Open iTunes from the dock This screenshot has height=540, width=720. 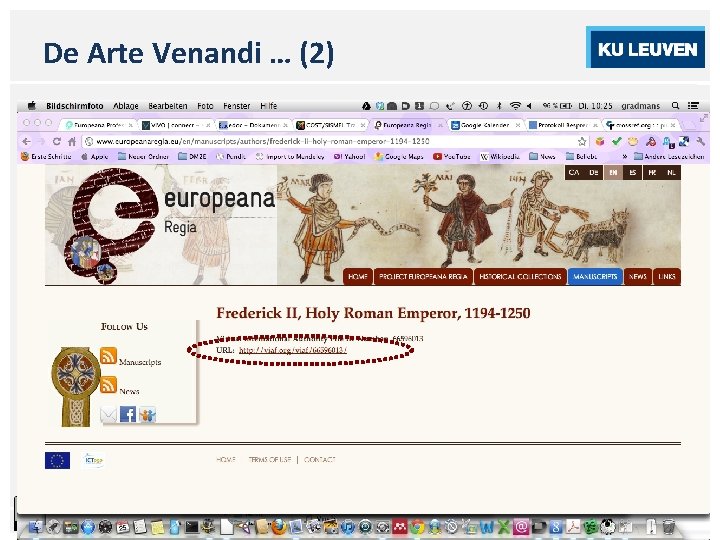coord(348,527)
